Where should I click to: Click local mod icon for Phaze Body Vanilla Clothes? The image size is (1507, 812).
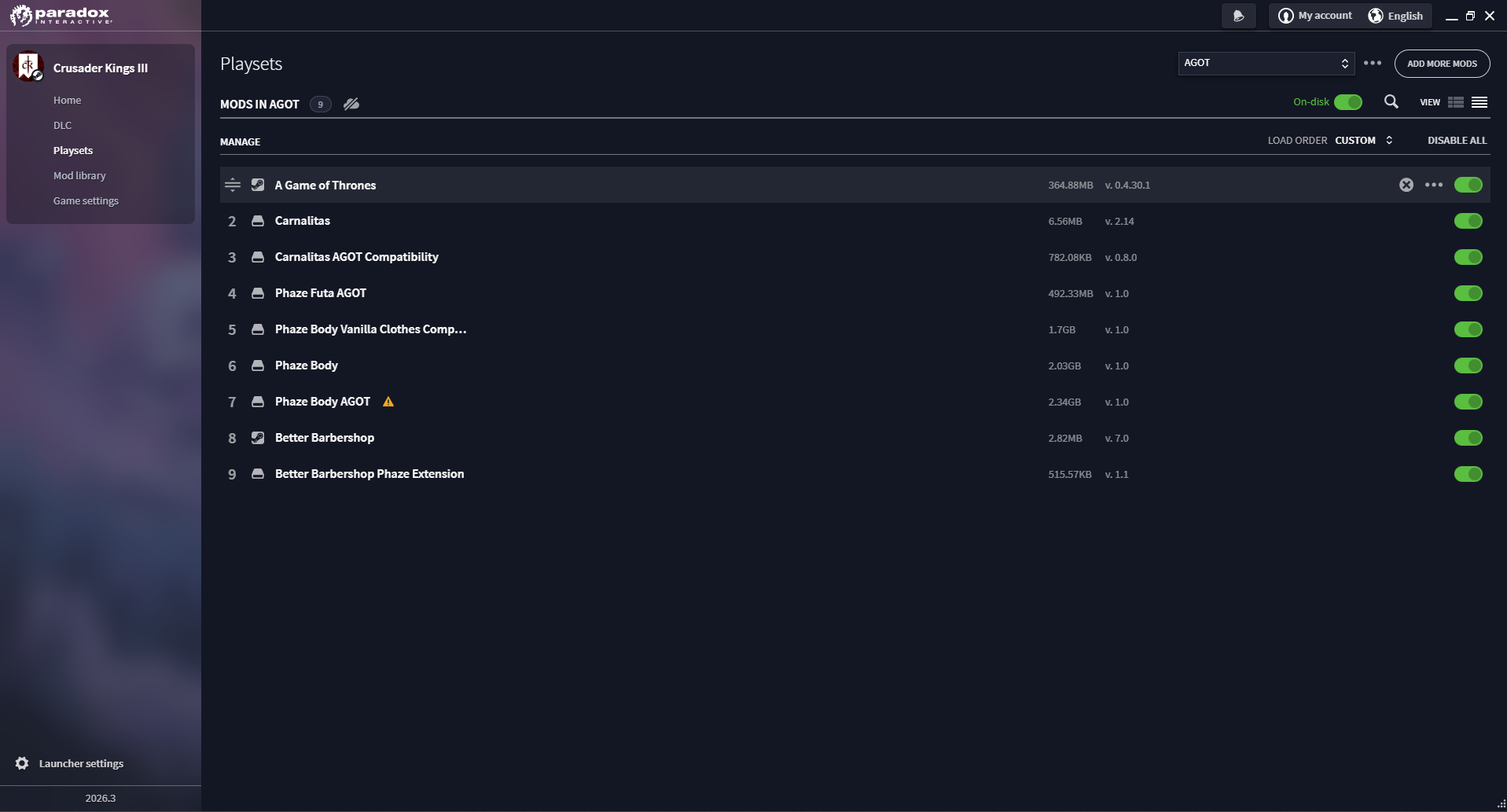258,329
